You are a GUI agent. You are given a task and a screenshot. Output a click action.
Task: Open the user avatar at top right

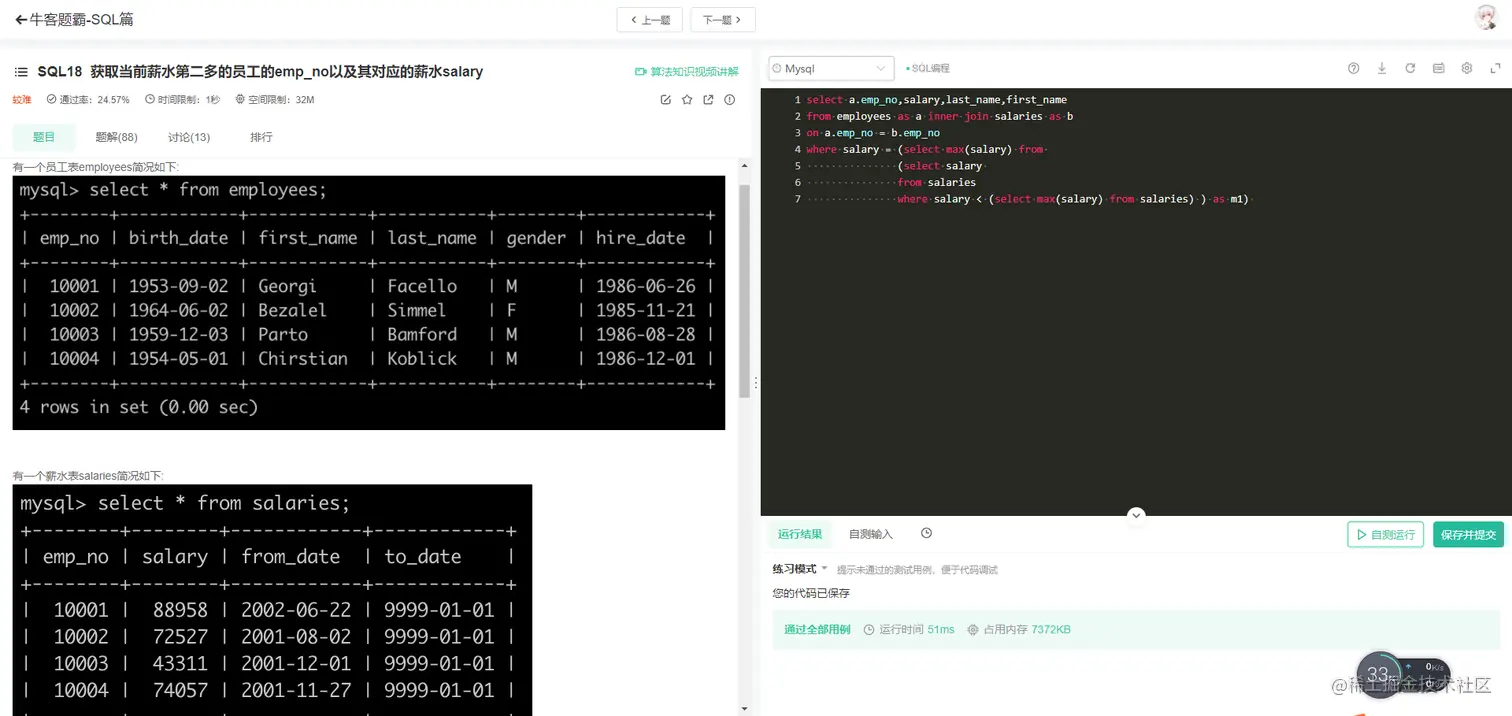point(1486,18)
